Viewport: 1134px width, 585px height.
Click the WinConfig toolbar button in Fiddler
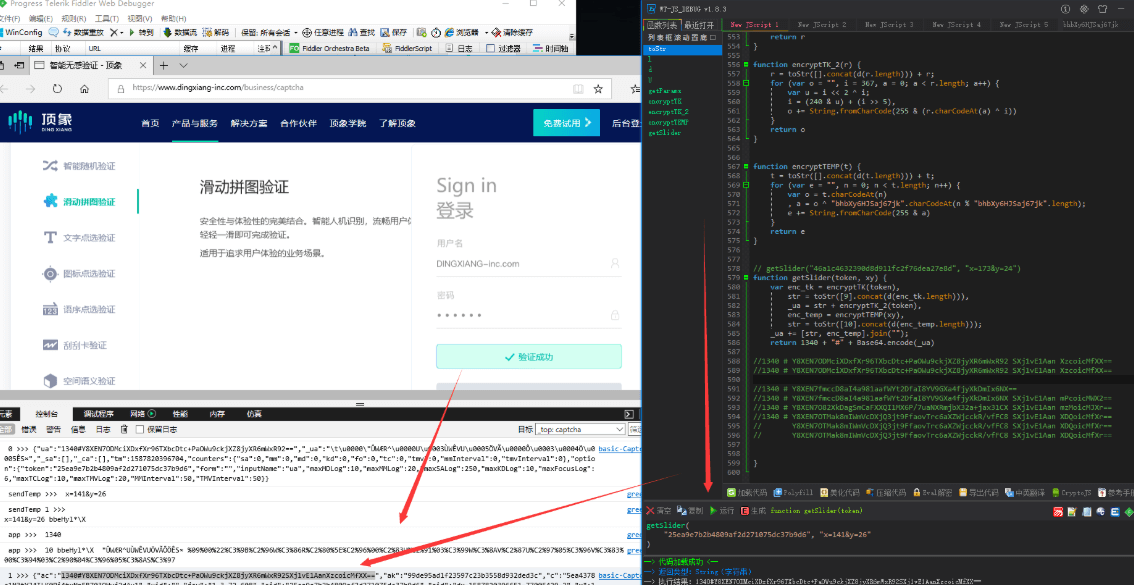(22, 32)
